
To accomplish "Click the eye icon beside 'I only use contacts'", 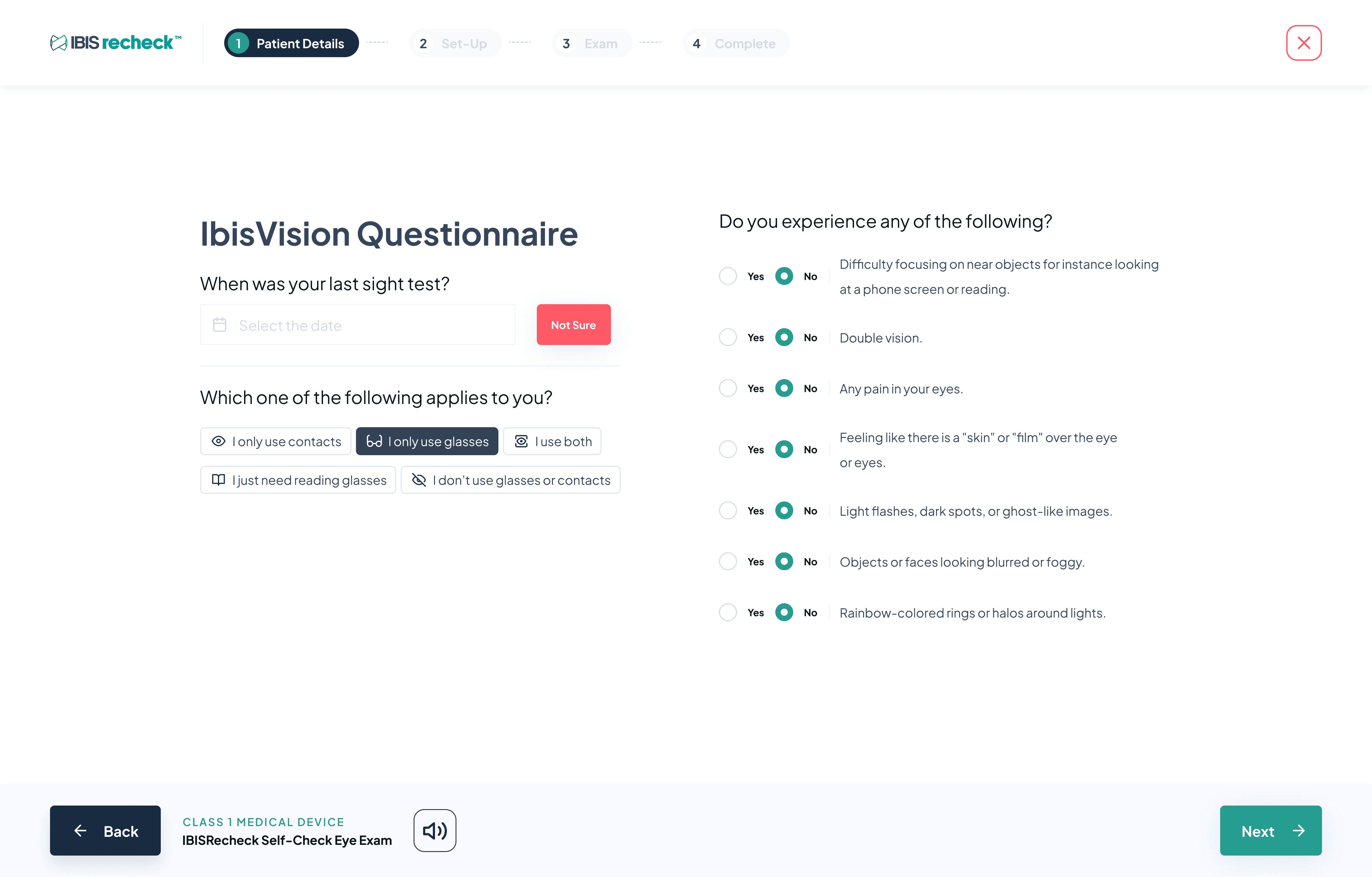I will coord(218,441).
